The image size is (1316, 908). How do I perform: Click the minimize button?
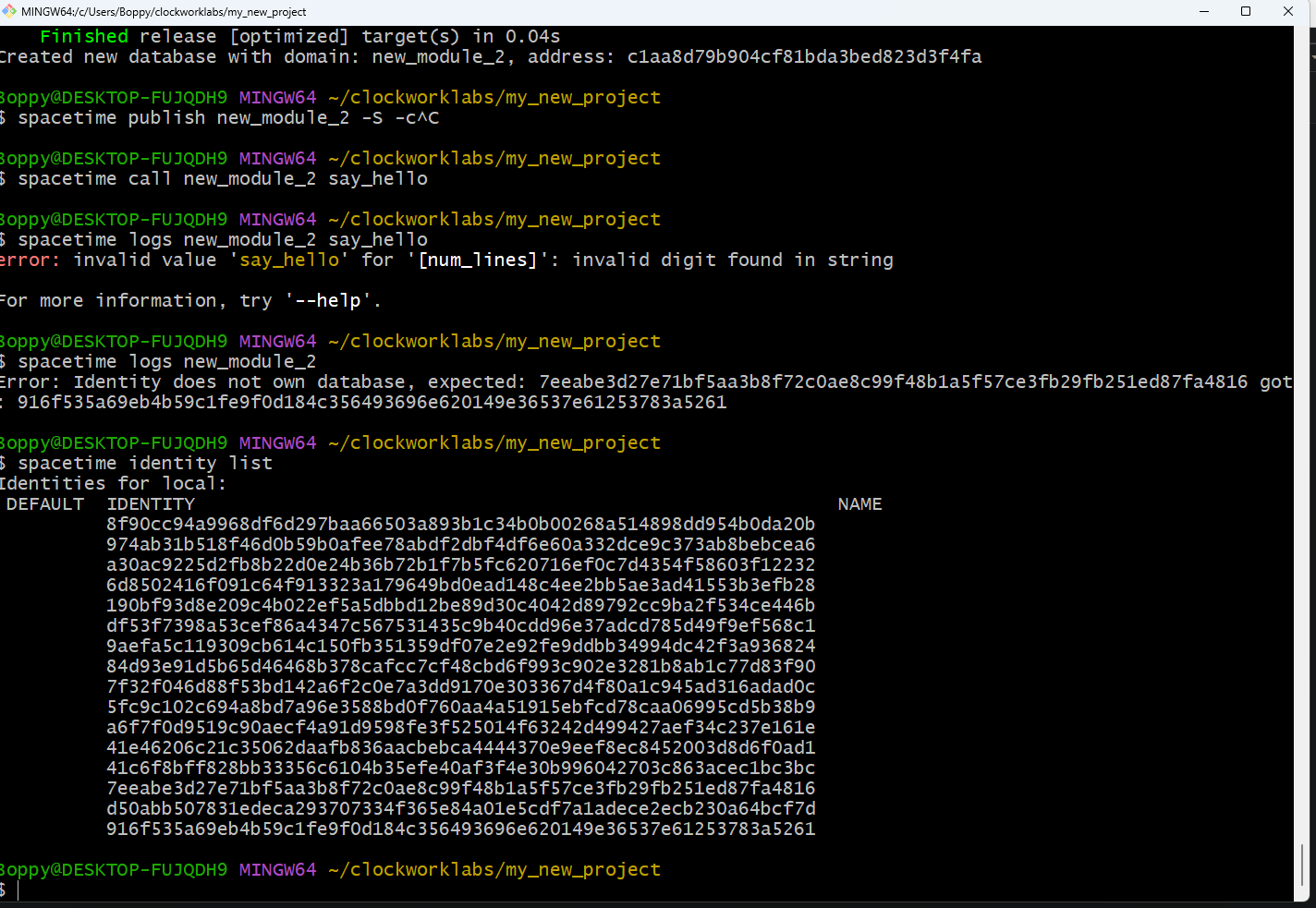click(x=1204, y=11)
